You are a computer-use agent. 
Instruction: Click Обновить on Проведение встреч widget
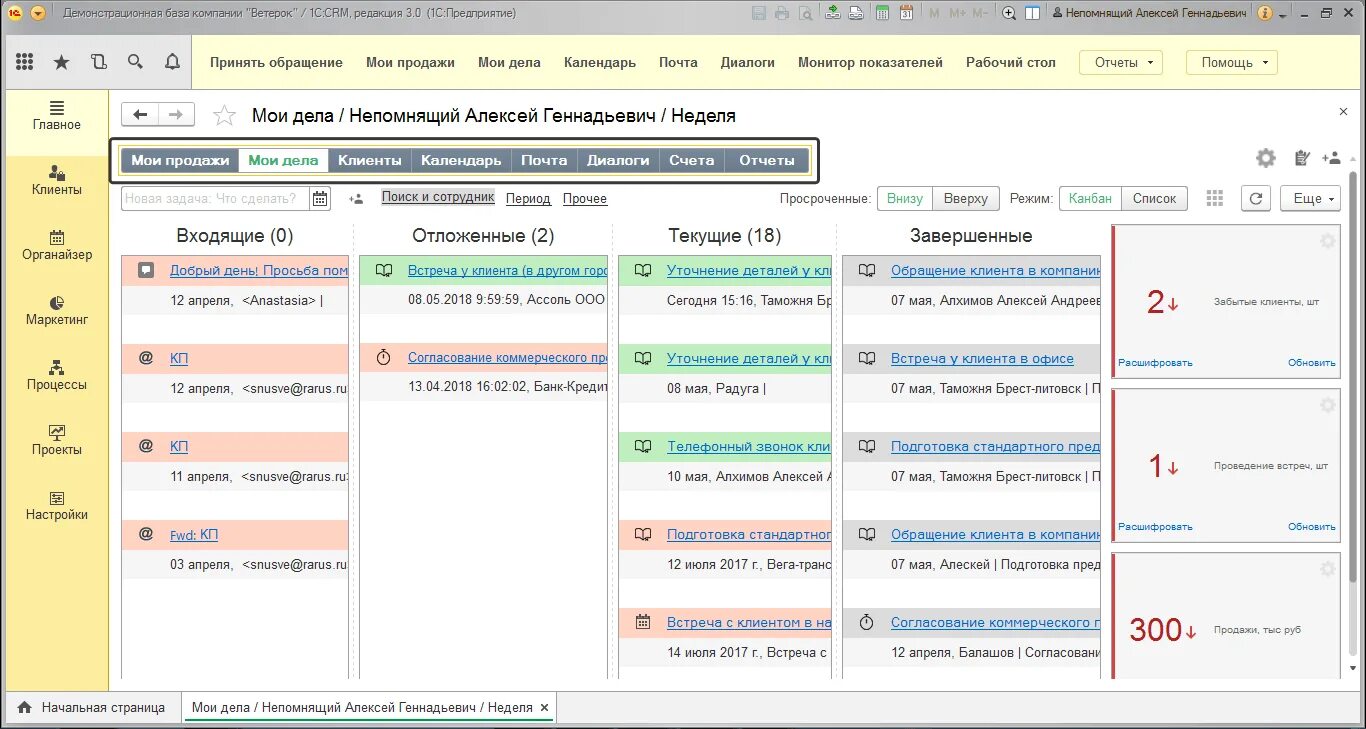click(1311, 527)
